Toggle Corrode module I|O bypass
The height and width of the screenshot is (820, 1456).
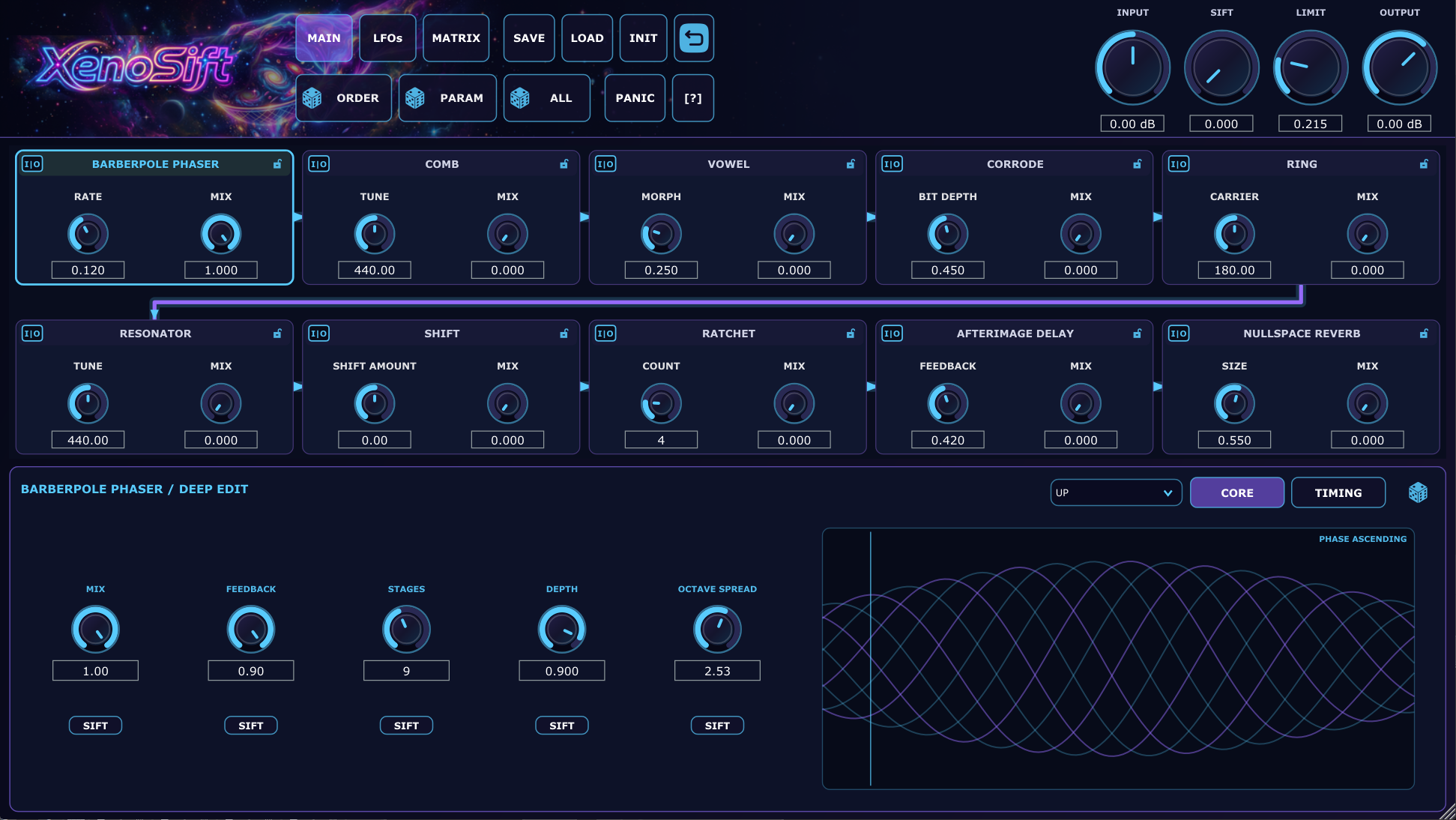(x=892, y=164)
